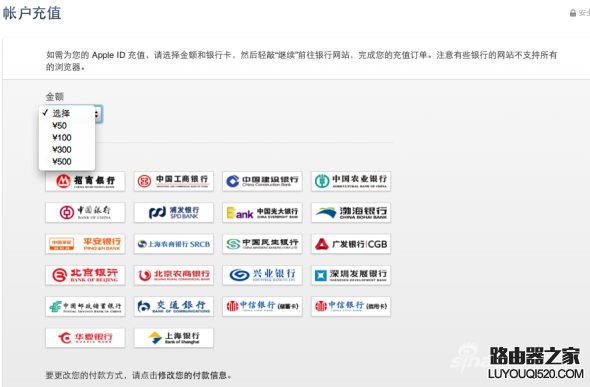This screenshot has height=387, width=590.
Task: Select Agricultural Bank 中国农业银行 logo
Action: (351, 181)
